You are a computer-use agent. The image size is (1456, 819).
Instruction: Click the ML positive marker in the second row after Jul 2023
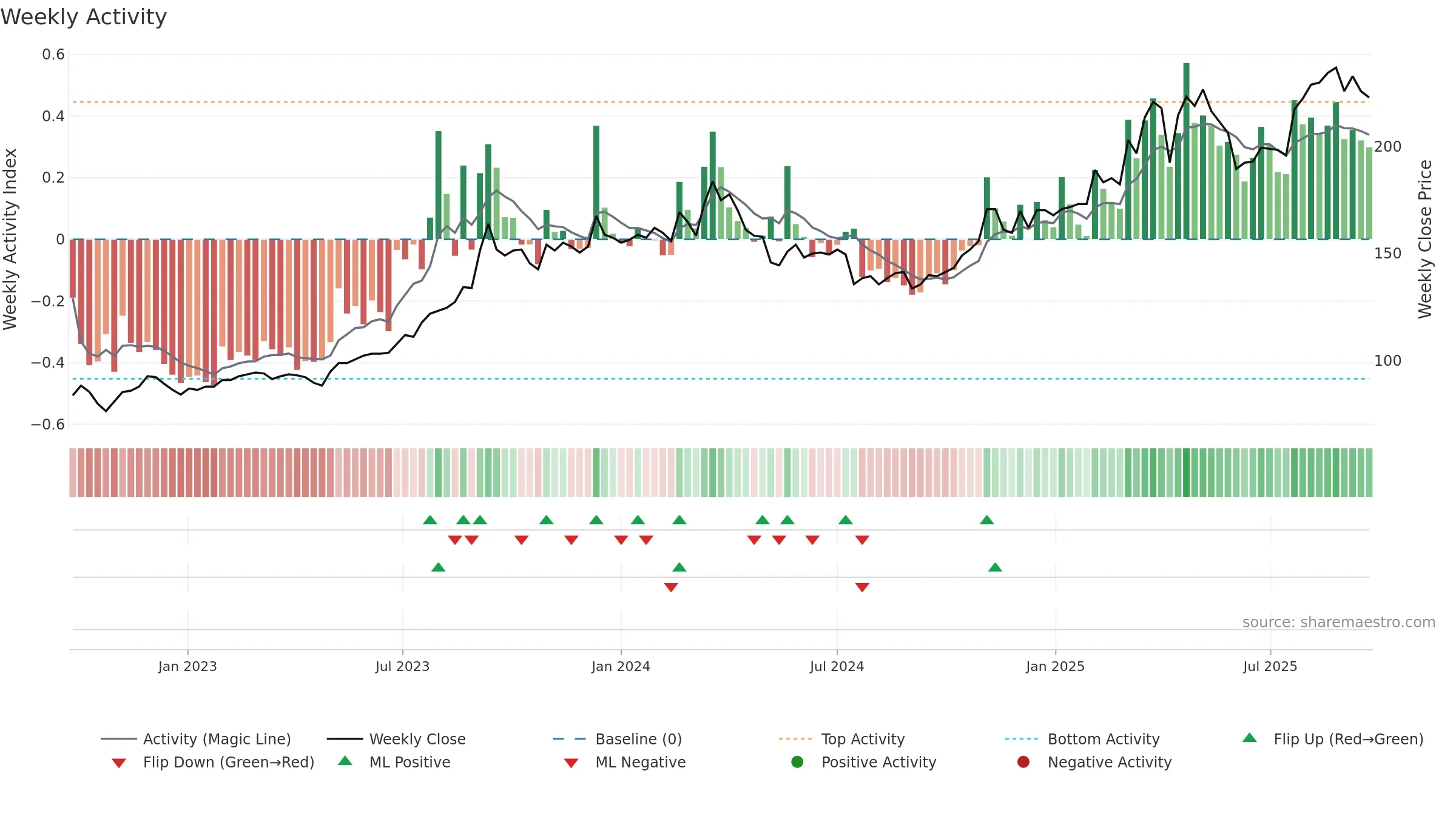pos(439,567)
